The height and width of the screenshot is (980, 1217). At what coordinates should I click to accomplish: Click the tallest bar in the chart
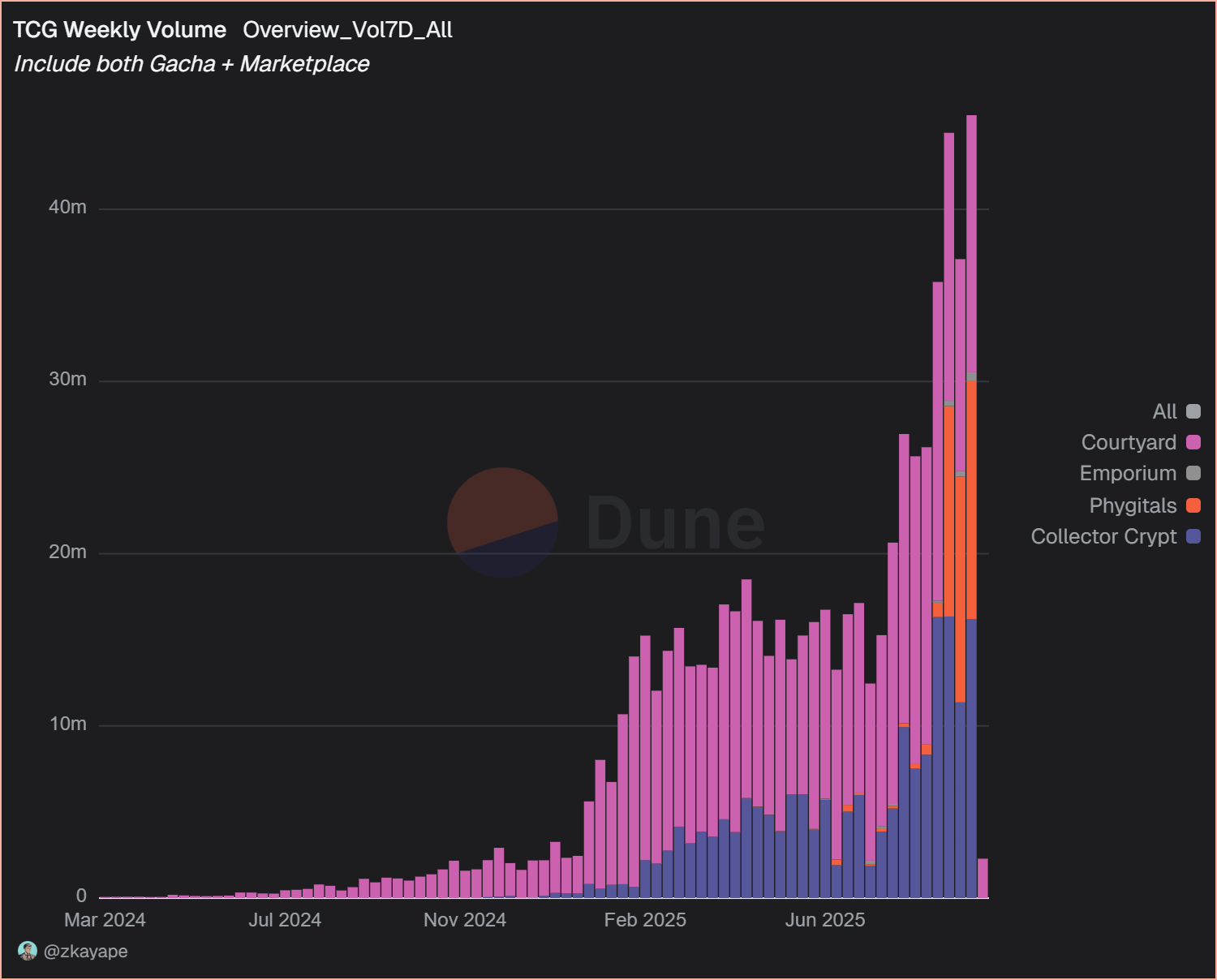[971, 243]
